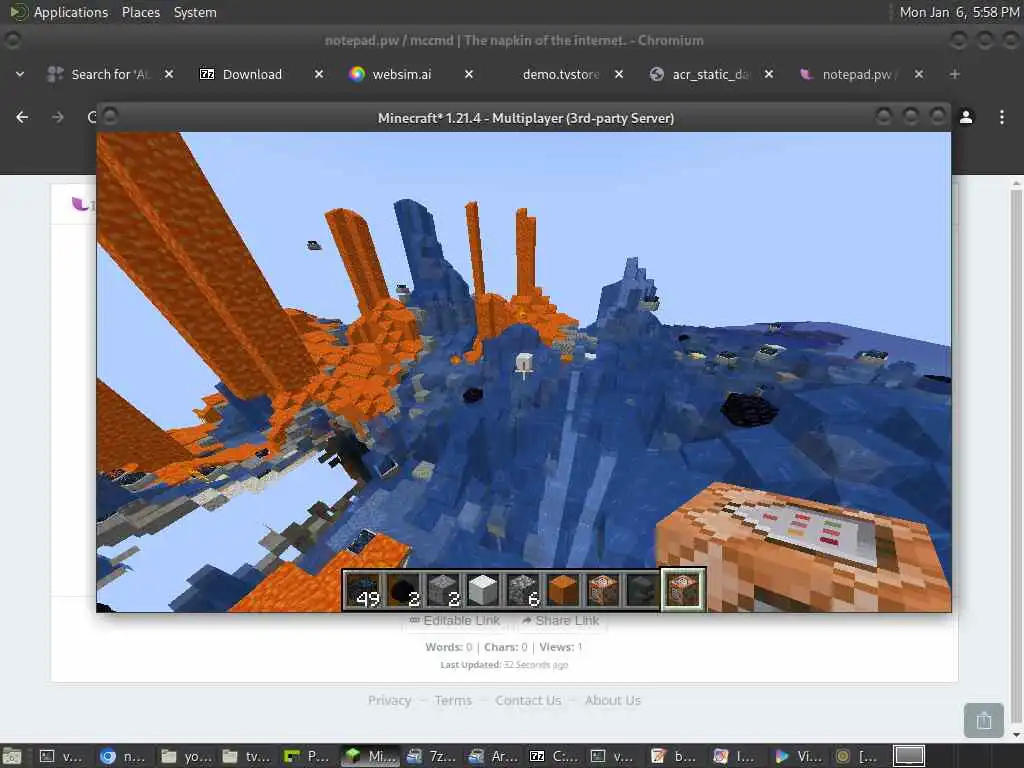
Task: Open the About Us link
Action: [x=613, y=701]
